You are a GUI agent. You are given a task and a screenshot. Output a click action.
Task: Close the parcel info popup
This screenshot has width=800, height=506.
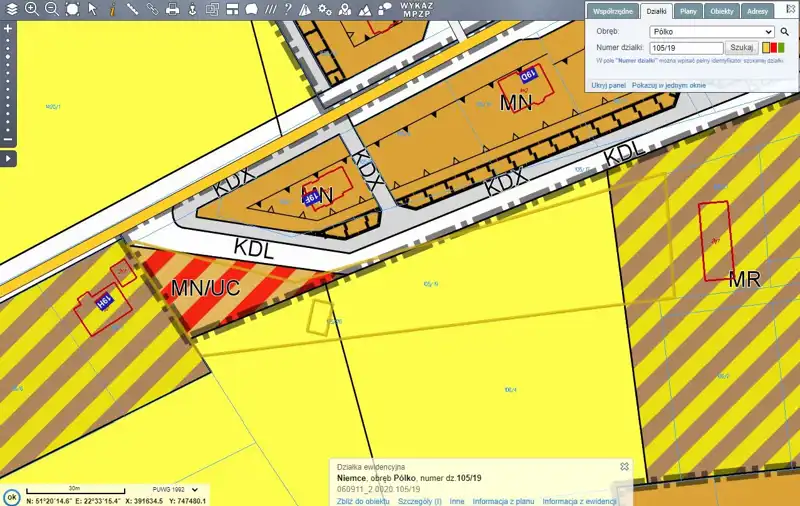[x=624, y=466]
